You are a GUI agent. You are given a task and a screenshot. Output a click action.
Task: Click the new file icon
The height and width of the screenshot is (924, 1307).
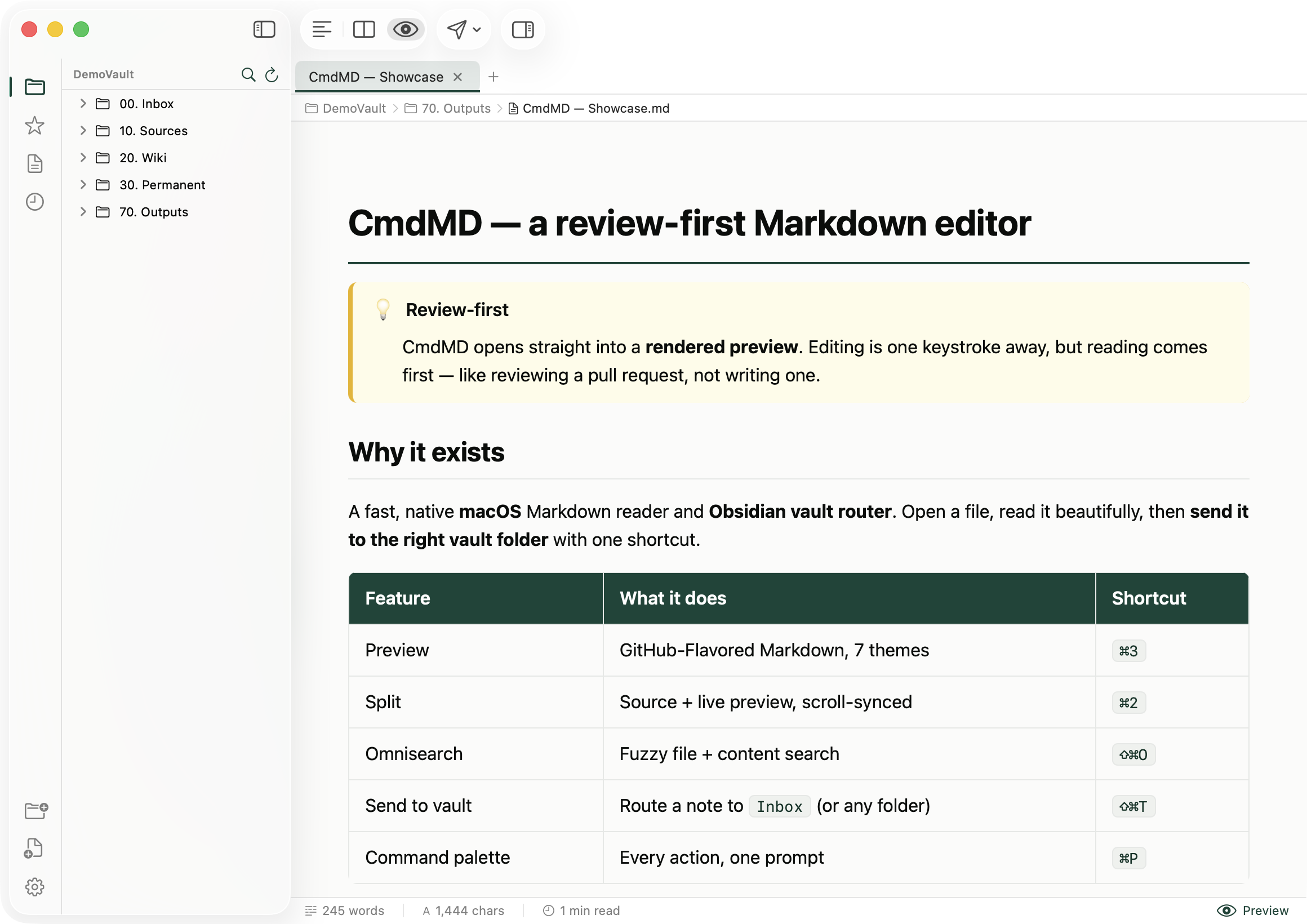pos(34,849)
